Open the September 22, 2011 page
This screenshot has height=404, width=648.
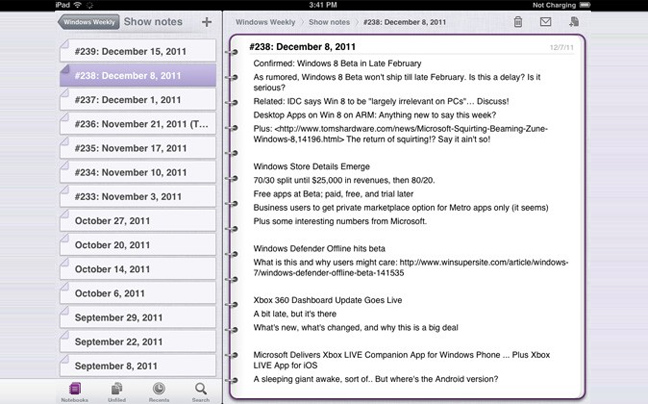pos(138,341)
